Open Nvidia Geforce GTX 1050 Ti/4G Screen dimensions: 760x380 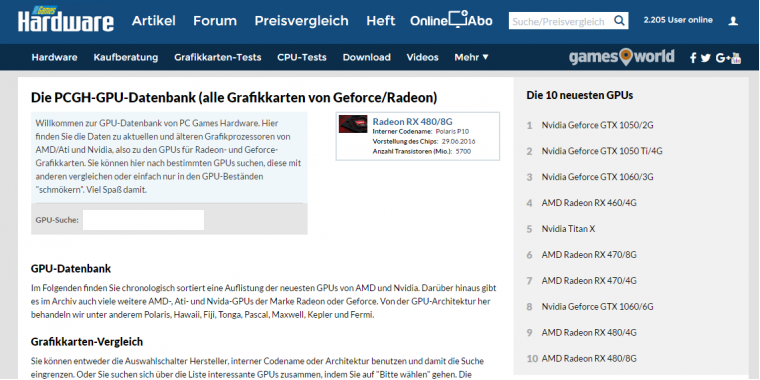coord(602,151)
